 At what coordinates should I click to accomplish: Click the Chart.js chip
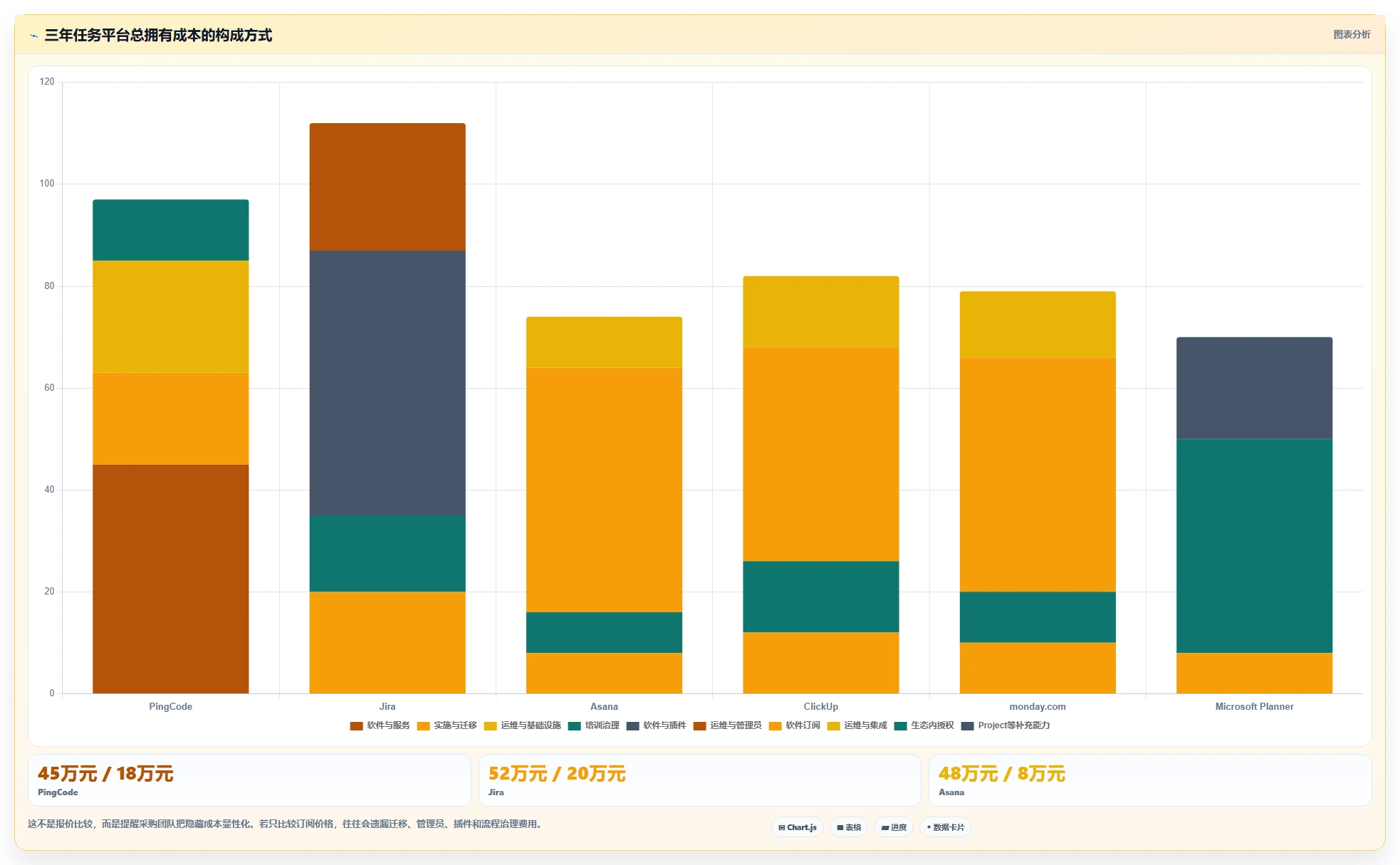(798, 827)
